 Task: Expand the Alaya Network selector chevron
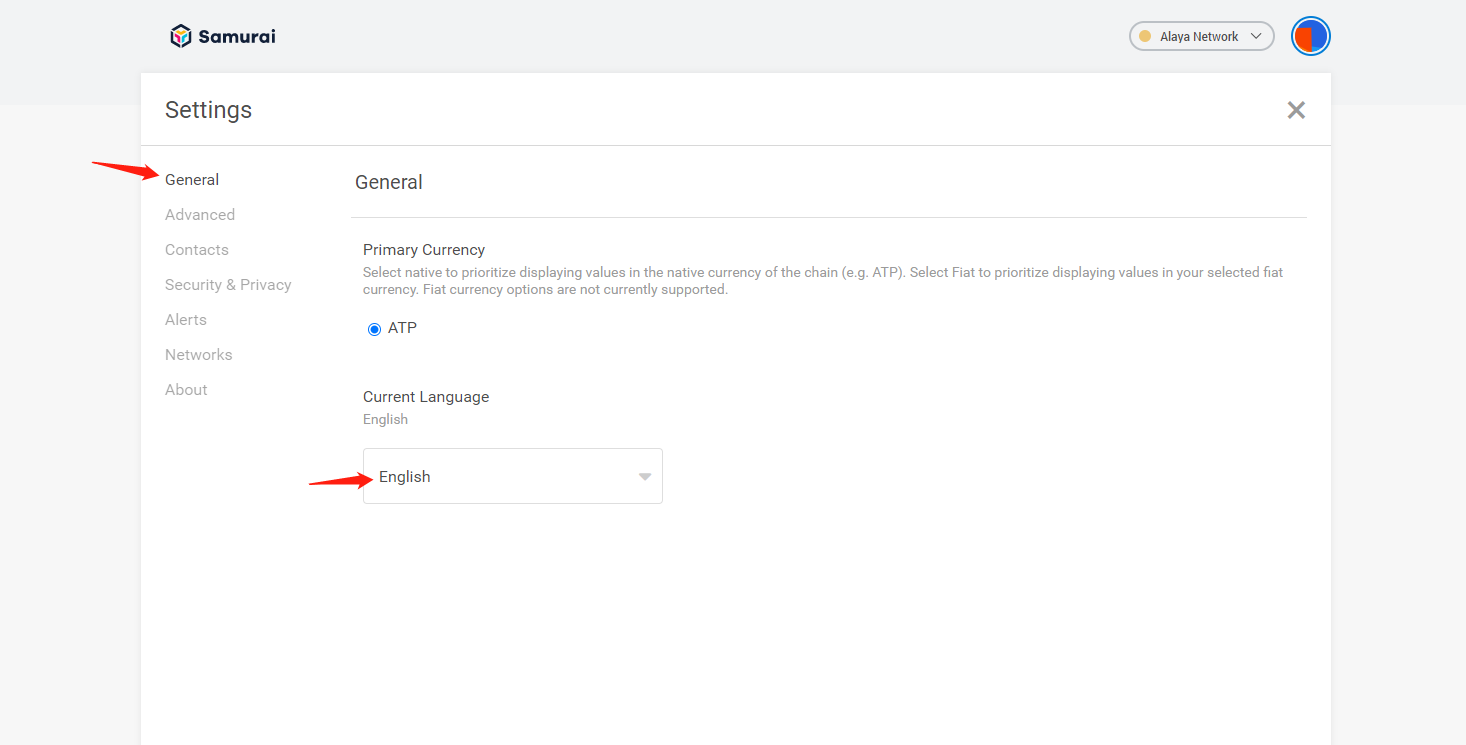(1257, 36)
